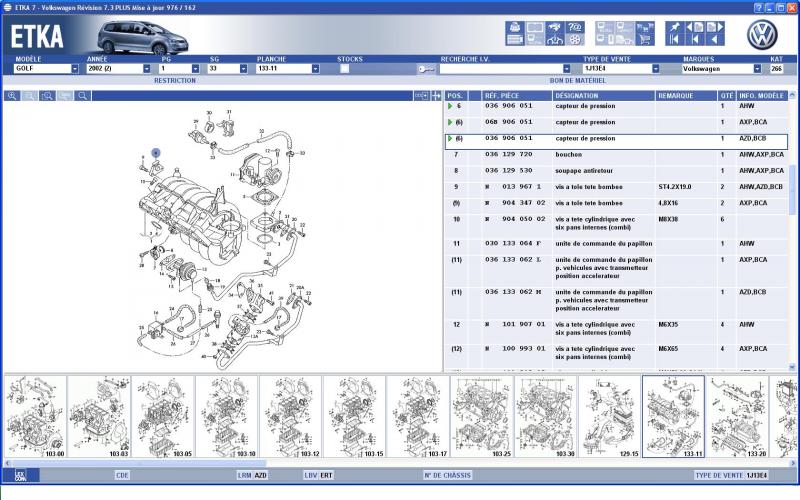Click the zoom area magnifier icon

(x=47, y=96)
